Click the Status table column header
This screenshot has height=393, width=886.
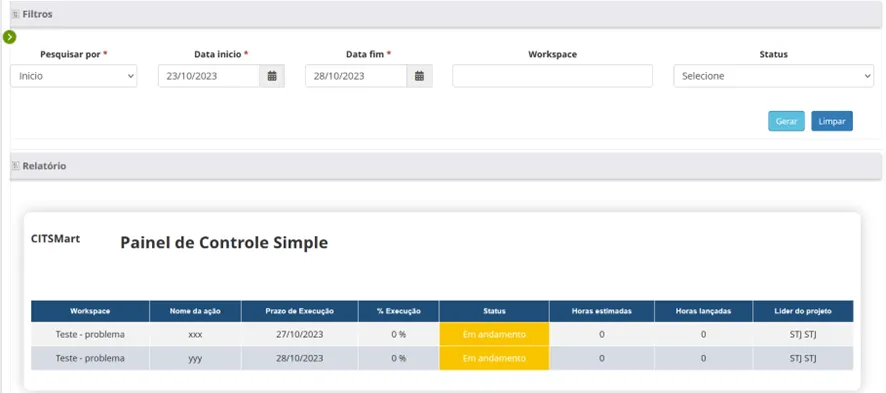pos(494,311)
